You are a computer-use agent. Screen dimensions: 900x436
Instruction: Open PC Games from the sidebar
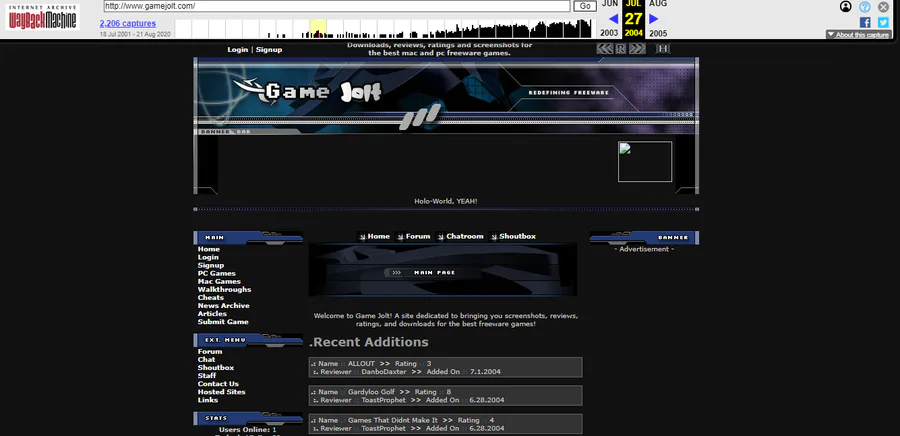(216, 273)
